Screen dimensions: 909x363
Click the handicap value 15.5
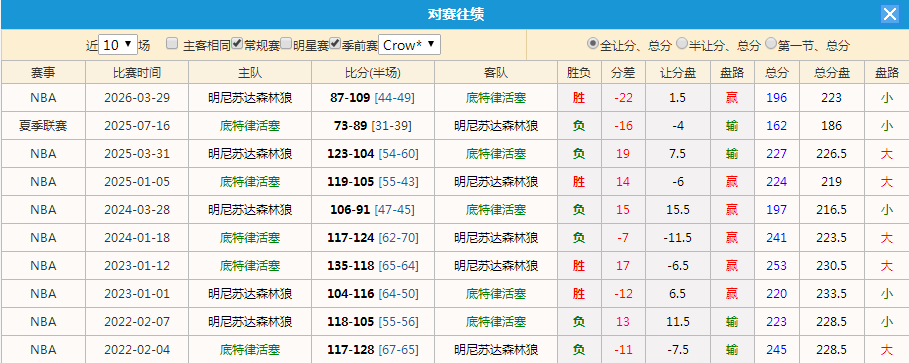(678, 209)
